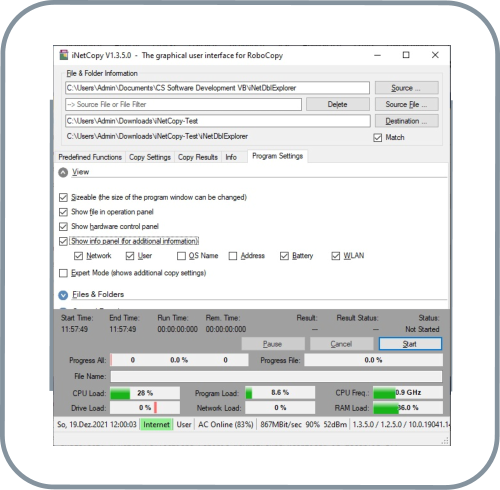Open the Predefined Functions tab
500x490 pixels.
pyautogui.click(x=90, y=157)
